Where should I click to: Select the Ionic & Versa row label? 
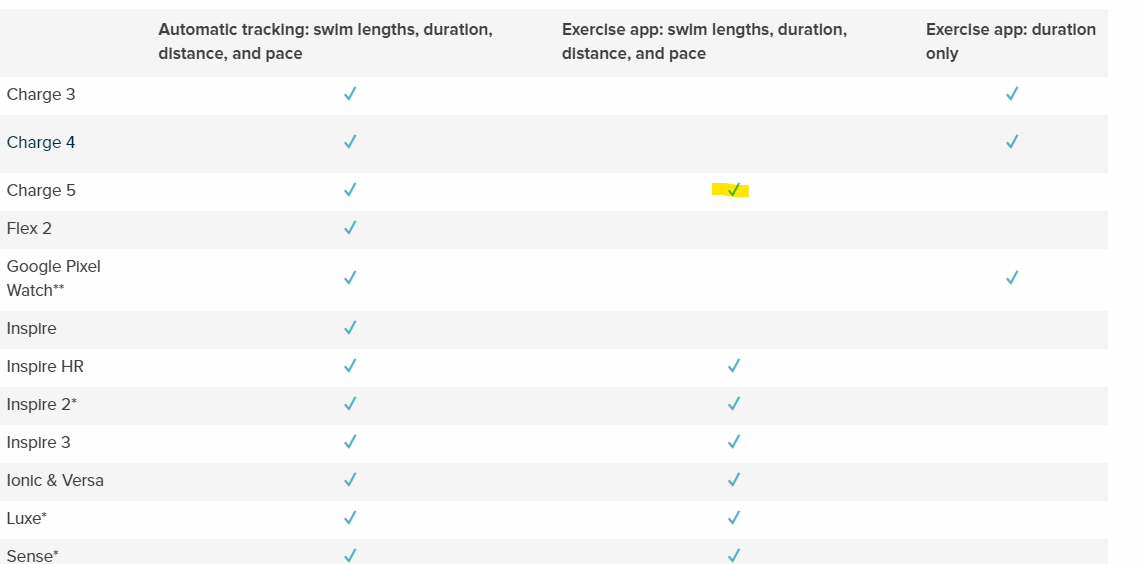pos(55,480)
